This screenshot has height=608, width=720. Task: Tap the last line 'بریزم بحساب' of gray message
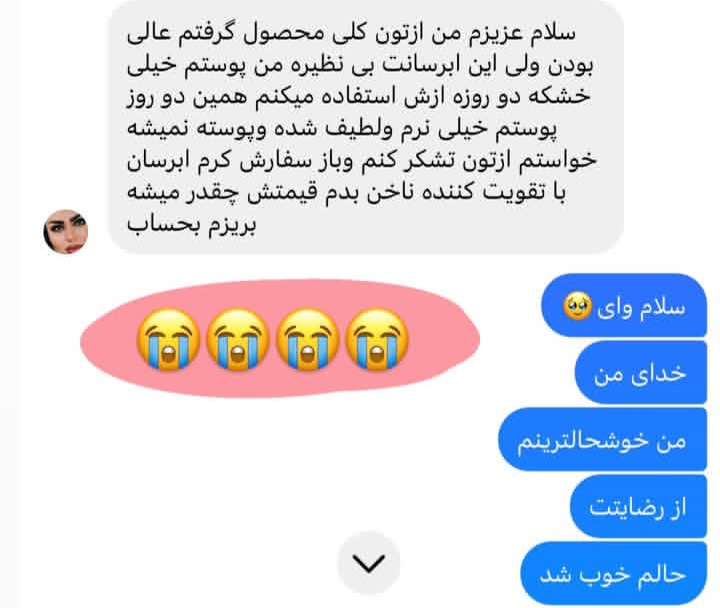coord(191,225)
